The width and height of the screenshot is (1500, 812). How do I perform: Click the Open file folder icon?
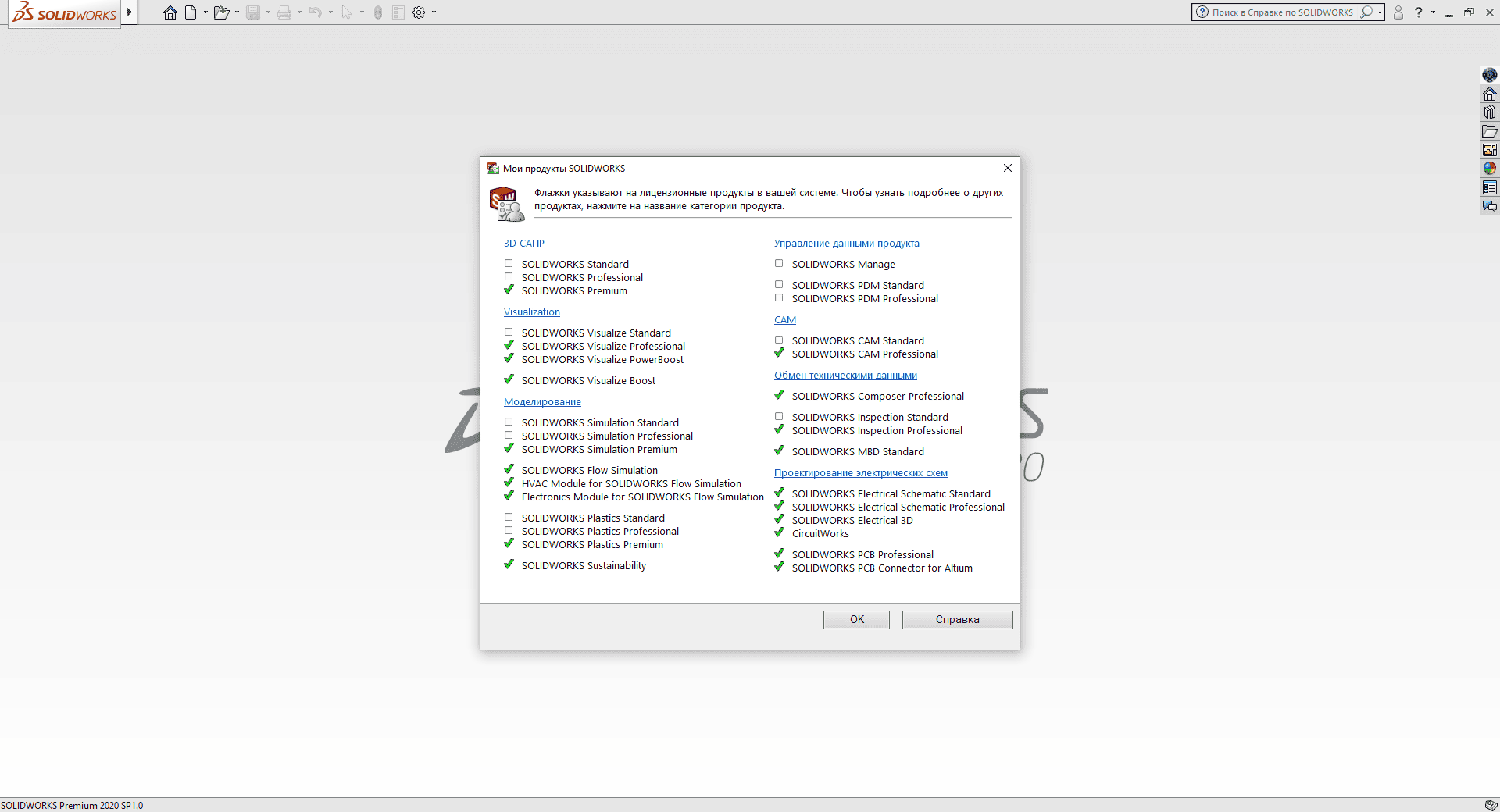(x=222, y=12)
